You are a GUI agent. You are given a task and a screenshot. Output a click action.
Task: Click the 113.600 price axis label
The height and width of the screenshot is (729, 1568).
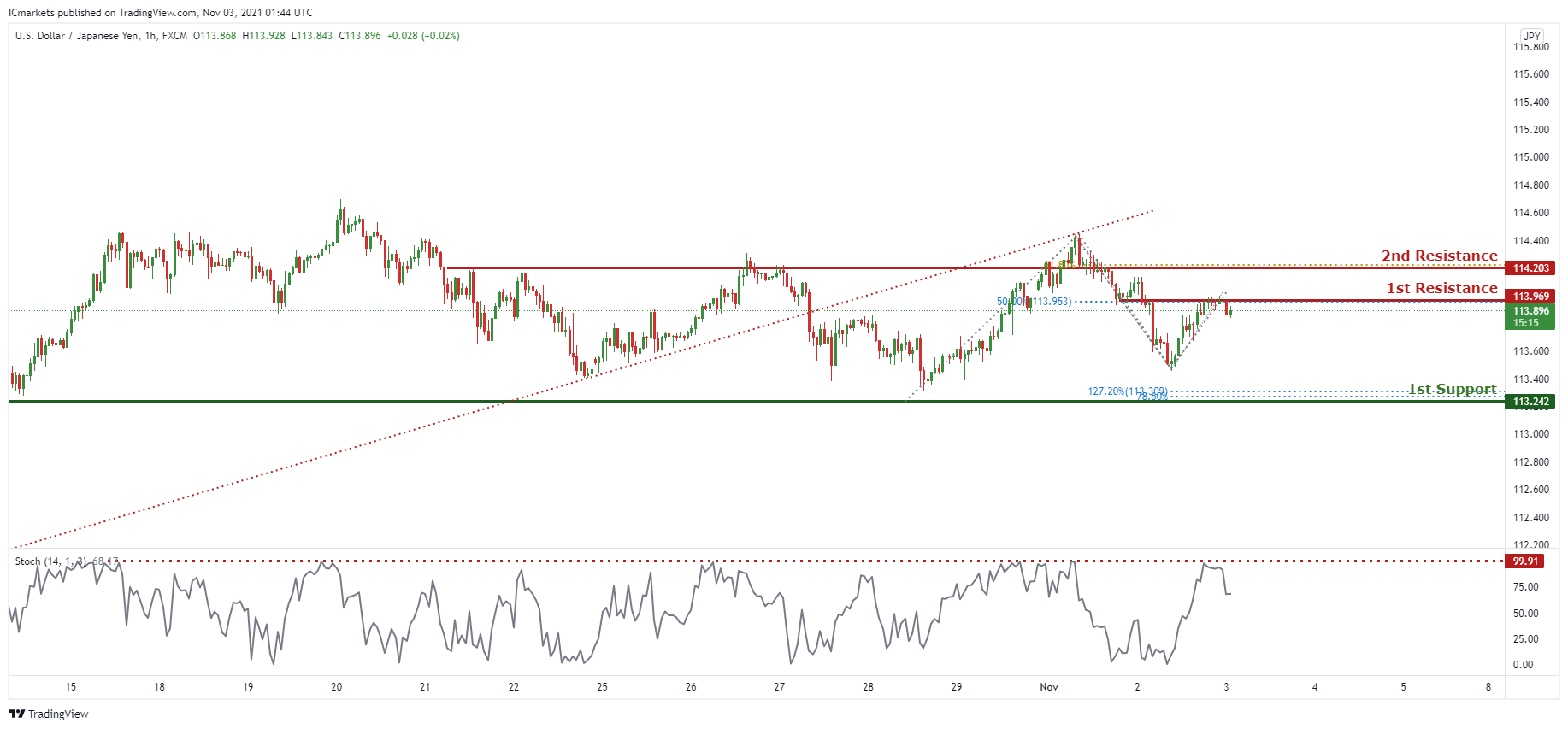tap(1531, 351)
